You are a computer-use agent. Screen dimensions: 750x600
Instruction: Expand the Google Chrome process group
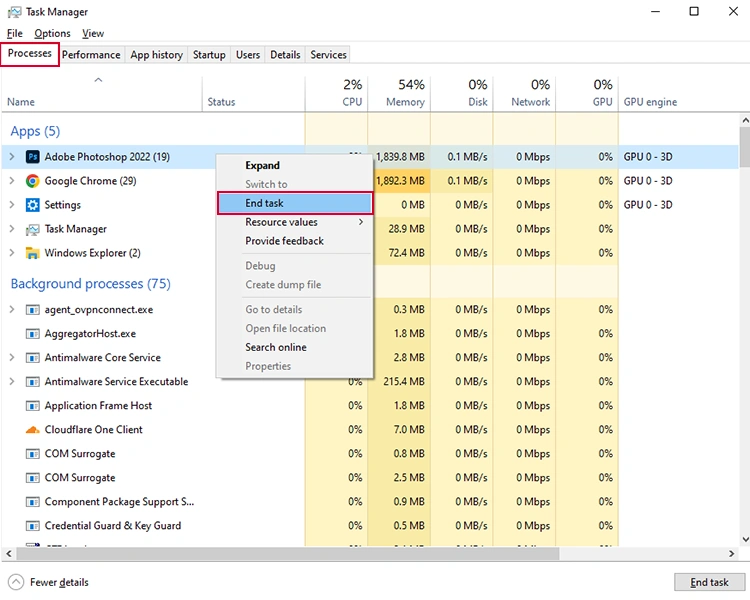click(12, 180)
